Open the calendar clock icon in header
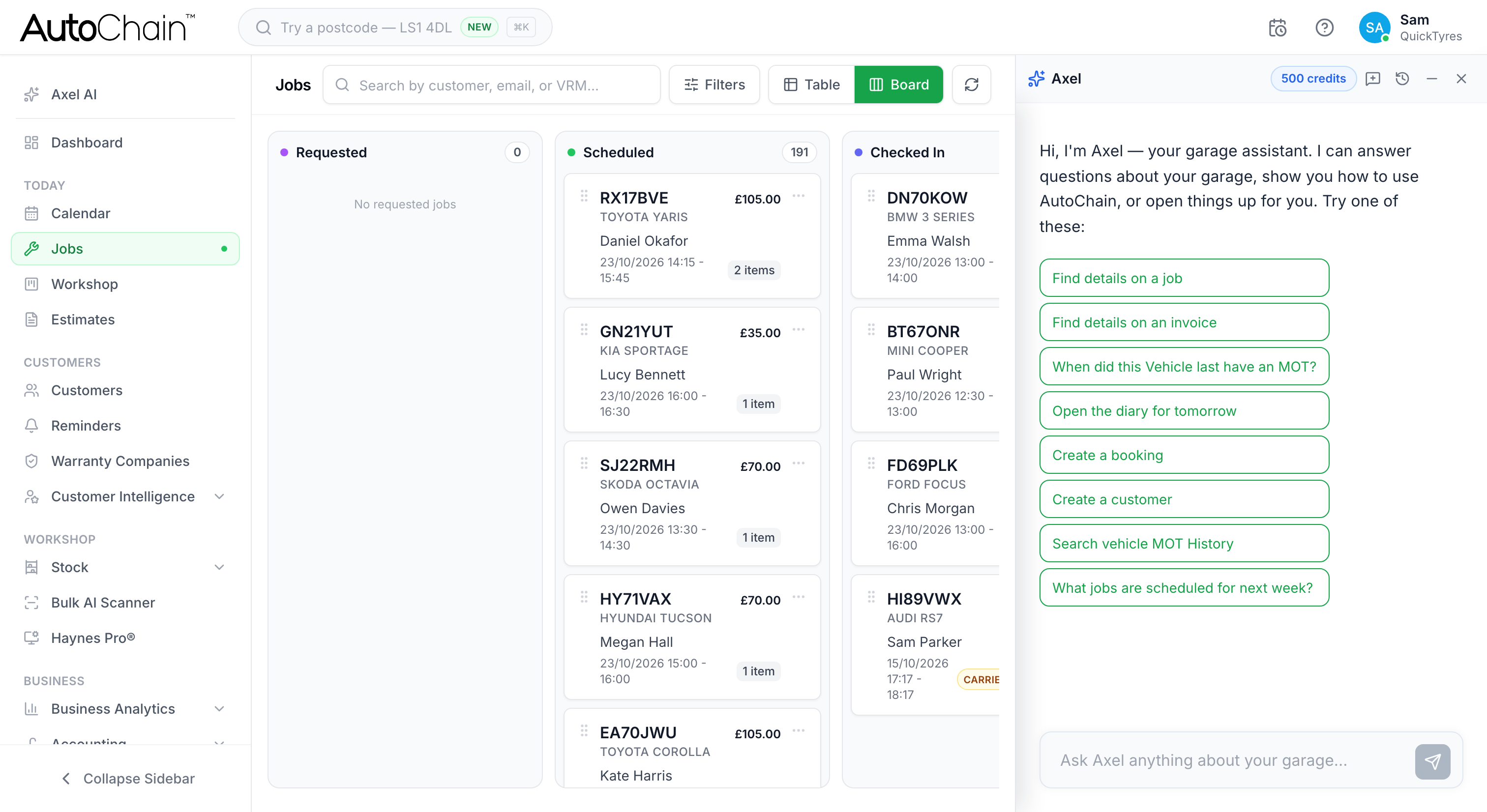This screenshot has width=1487, height=812. (1278, 28)
